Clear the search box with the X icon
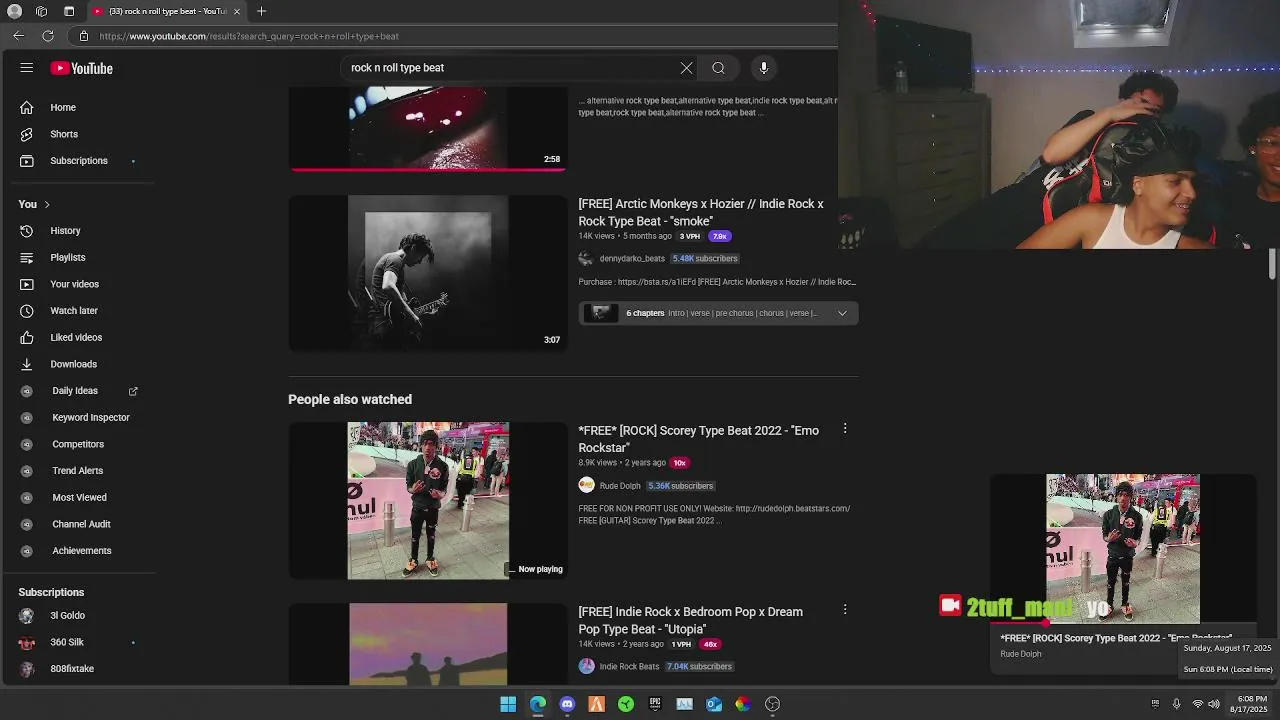The image size is (1280, 720). [x=686, y=68]
